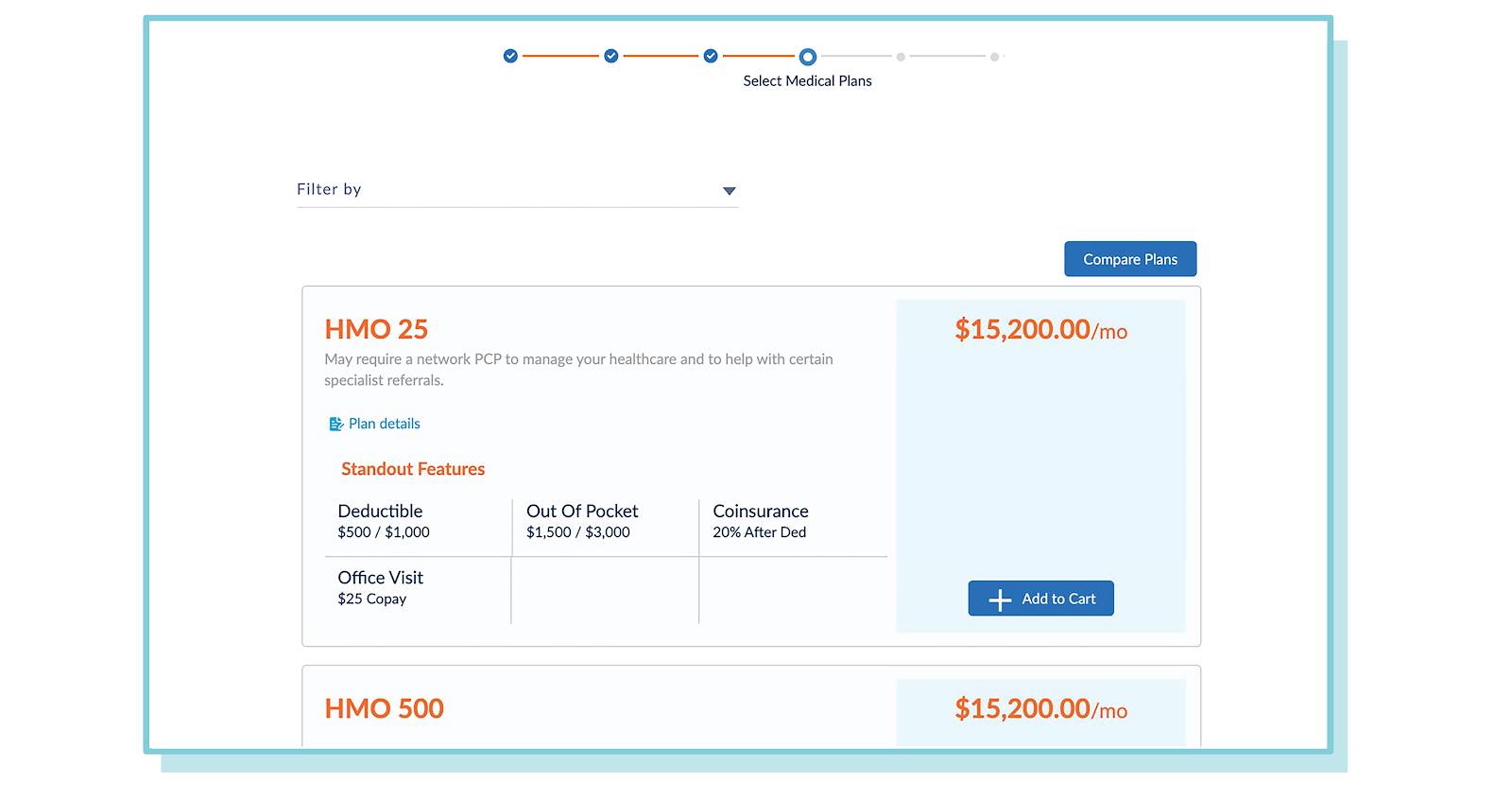The height and width of the screenshot is (799, 1512).
Task: Click the HMO 500 monthly price text
Action: click(1039, 710)
